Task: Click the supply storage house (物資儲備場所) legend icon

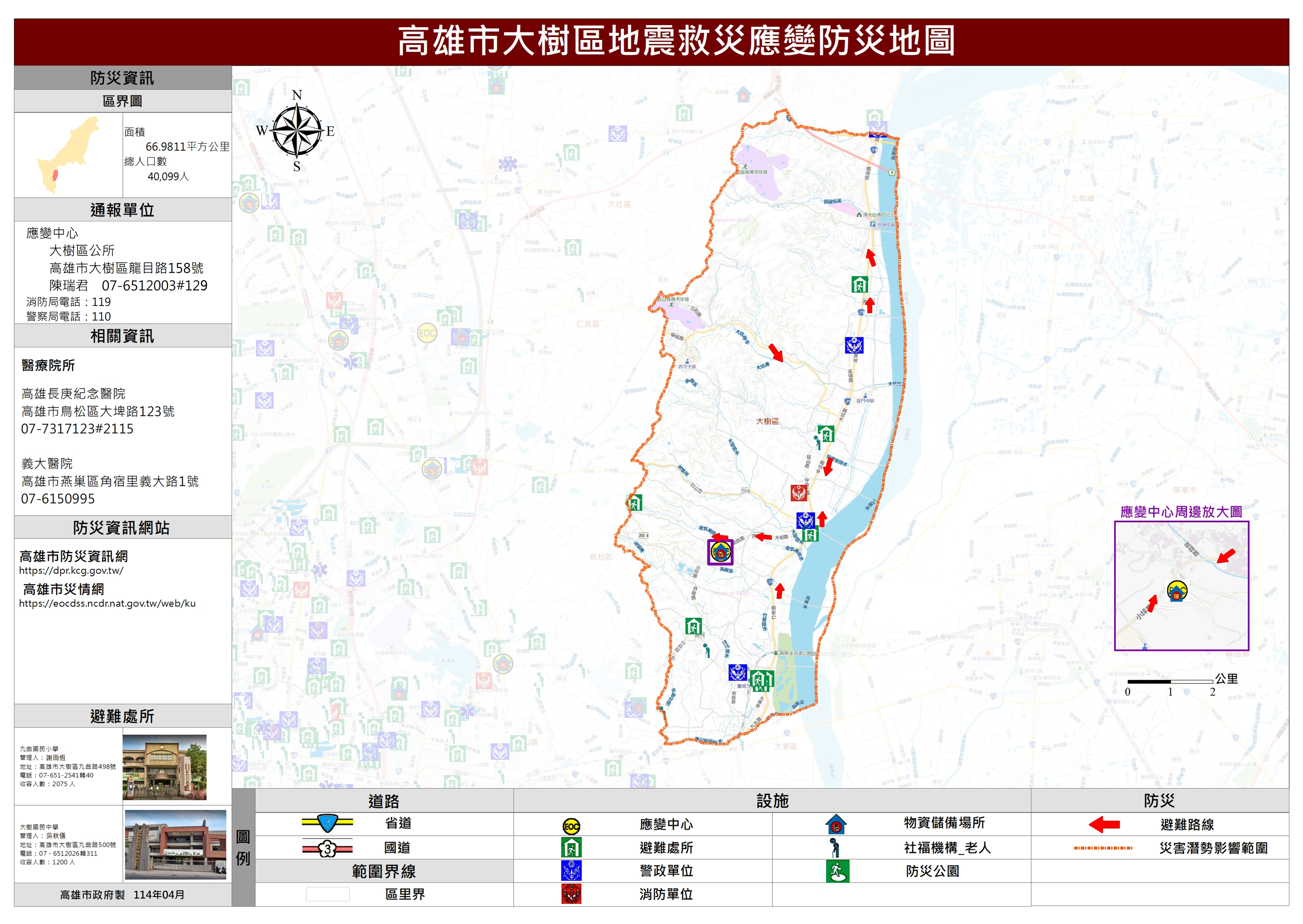Action: tap(835, 825)
